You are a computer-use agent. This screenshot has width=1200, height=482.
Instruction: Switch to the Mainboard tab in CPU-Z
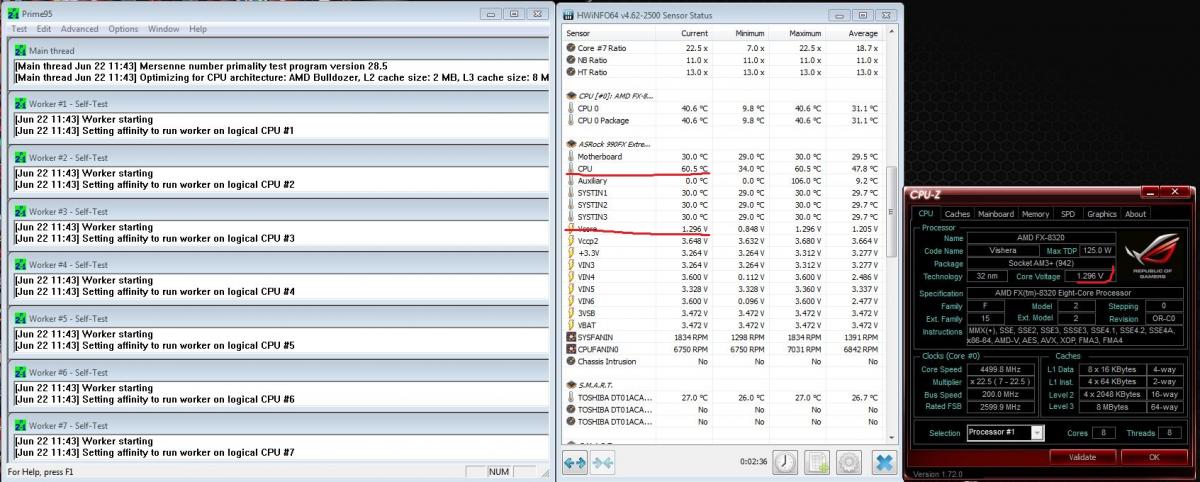click(995, 214)
